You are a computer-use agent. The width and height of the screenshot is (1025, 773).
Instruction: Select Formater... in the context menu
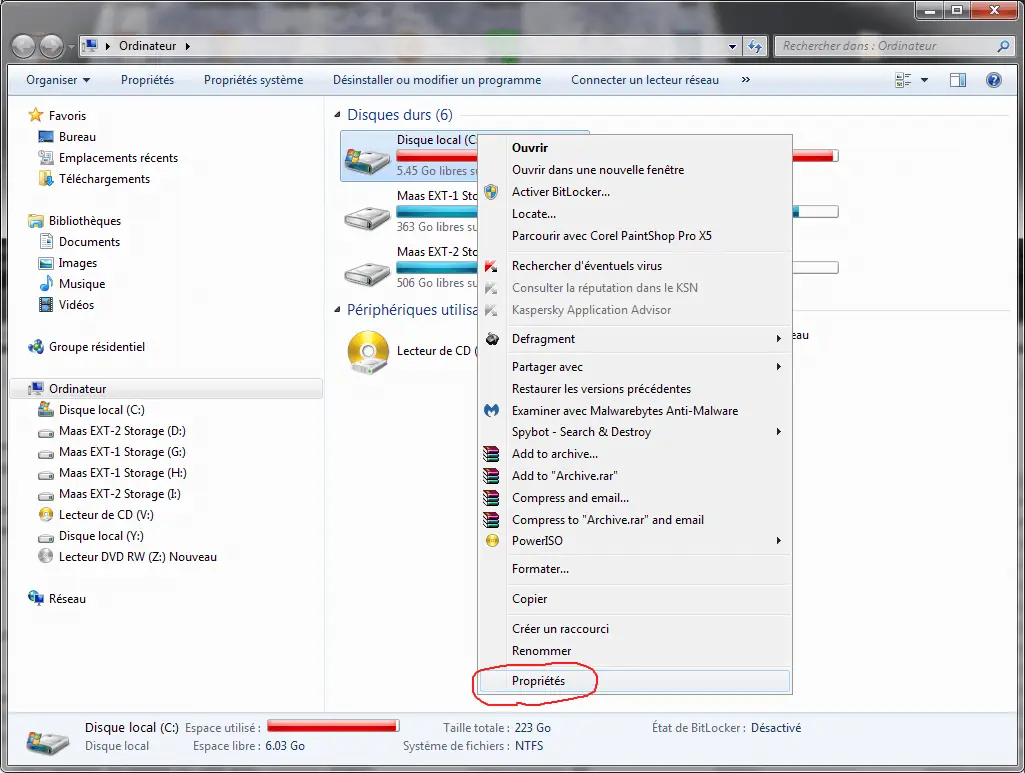635,568
